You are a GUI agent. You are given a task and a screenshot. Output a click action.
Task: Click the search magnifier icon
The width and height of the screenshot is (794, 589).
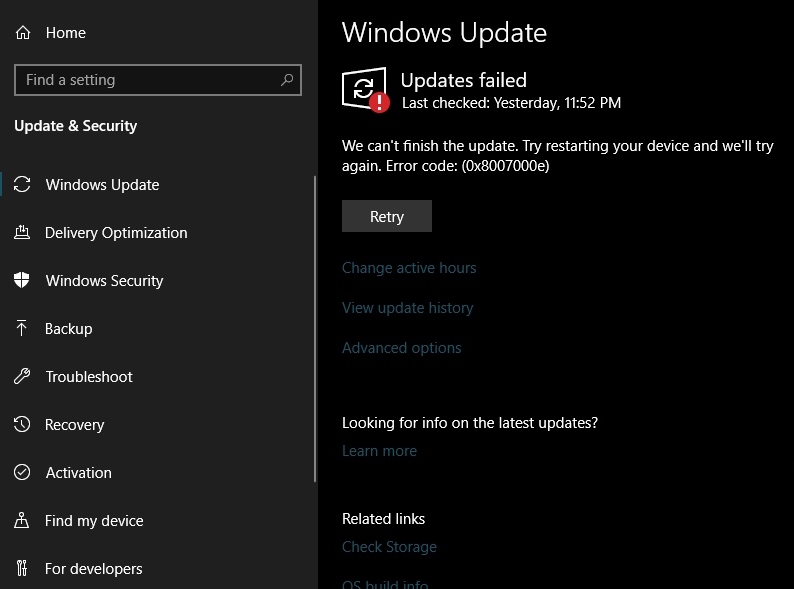pyautogui.click(x=287, y=80)
